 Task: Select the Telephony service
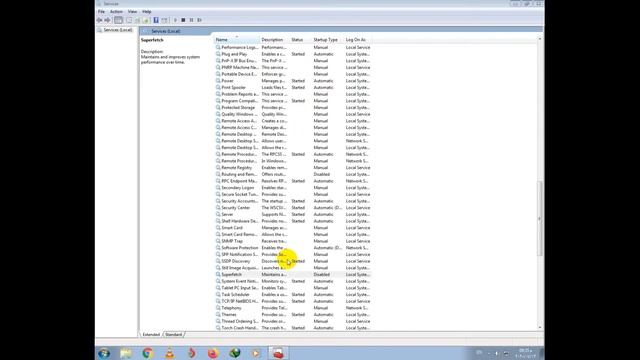coord(293,308)
